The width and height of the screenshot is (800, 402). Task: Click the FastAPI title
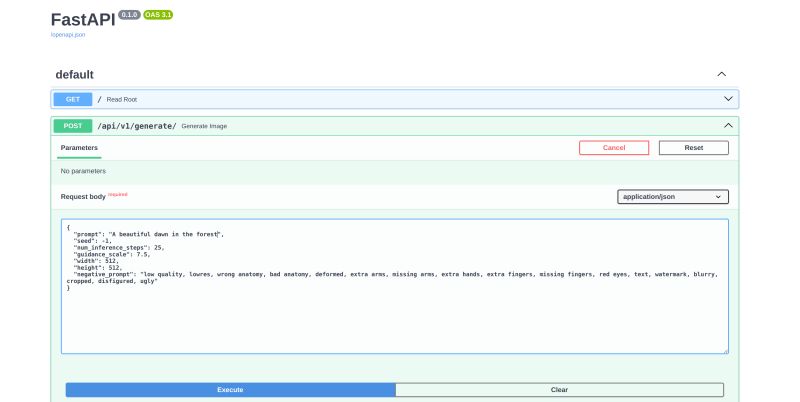coord(83,20)
